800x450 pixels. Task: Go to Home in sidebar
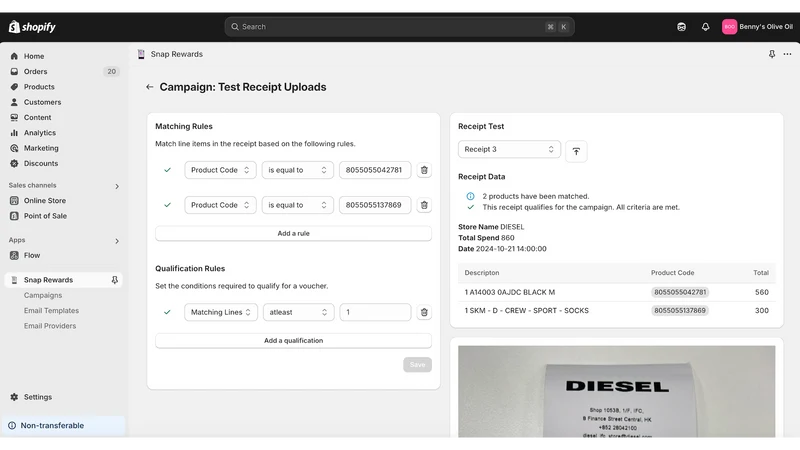click(x=34, y=56)
